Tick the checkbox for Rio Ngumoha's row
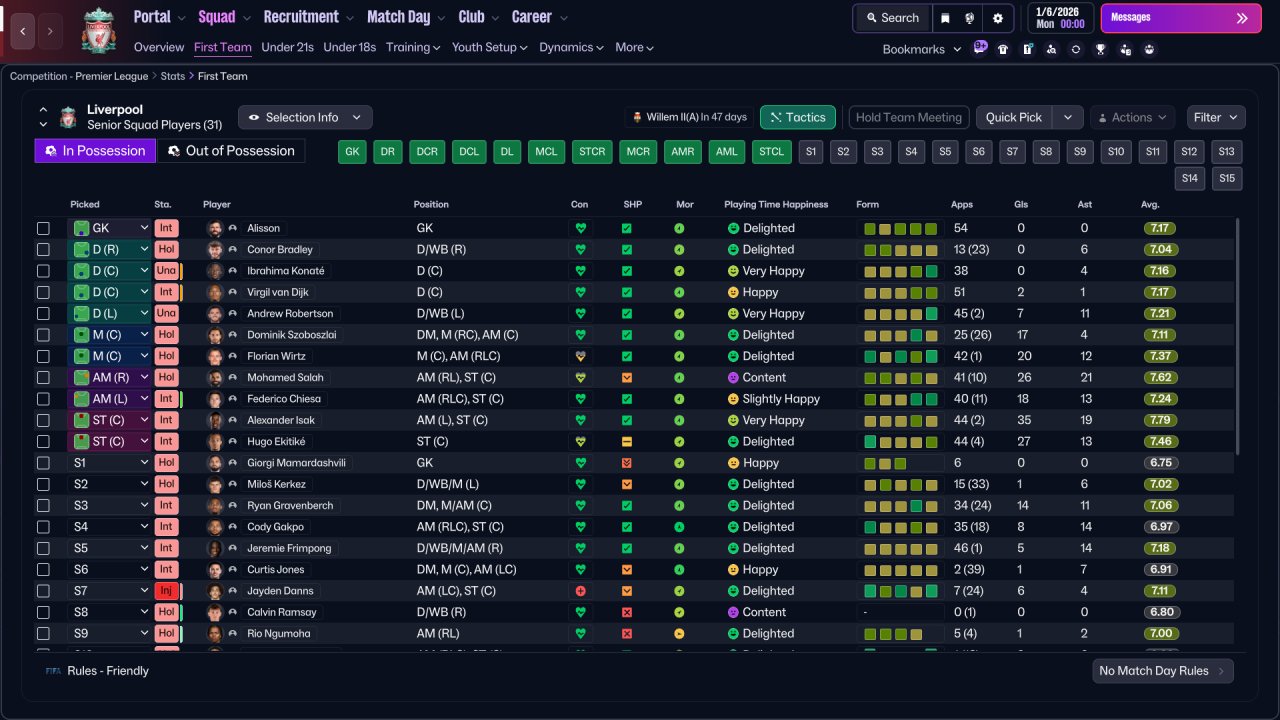This screenshot has height=720, width=1280. (43, 634)
